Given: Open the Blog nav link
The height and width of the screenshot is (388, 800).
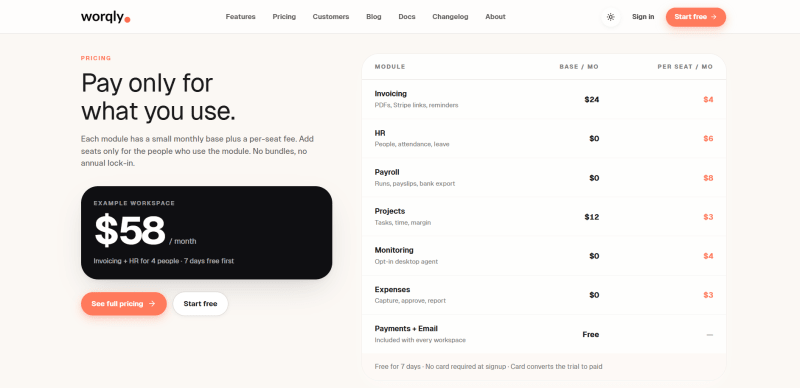Looking at the screenshot, I should pyautogui.click(x=373, y=17).
